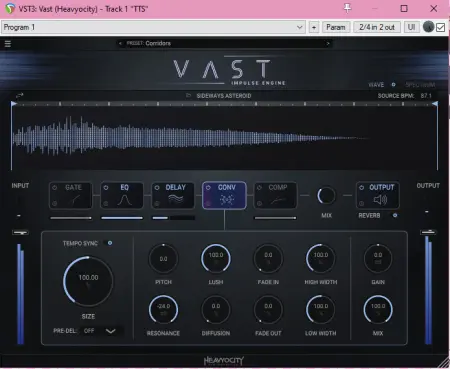The height and width of the screenshot is (369, 450).
Task: Select the EQ module tab
Action: (122, 195)
